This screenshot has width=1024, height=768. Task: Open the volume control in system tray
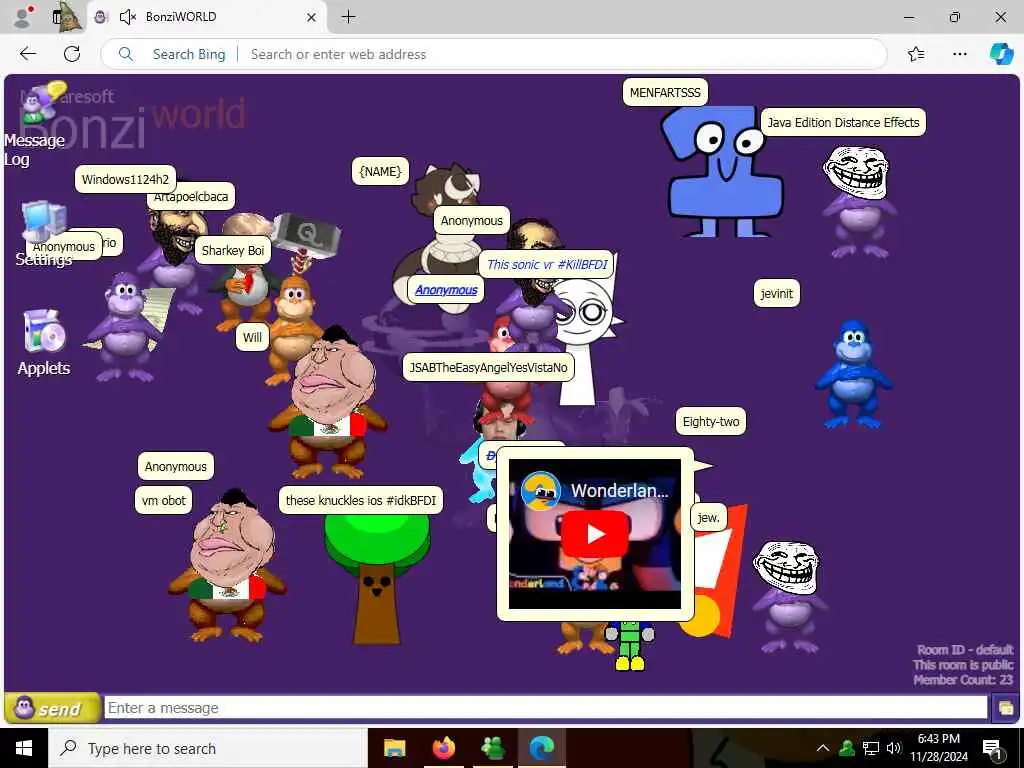[x=893, y=748]
